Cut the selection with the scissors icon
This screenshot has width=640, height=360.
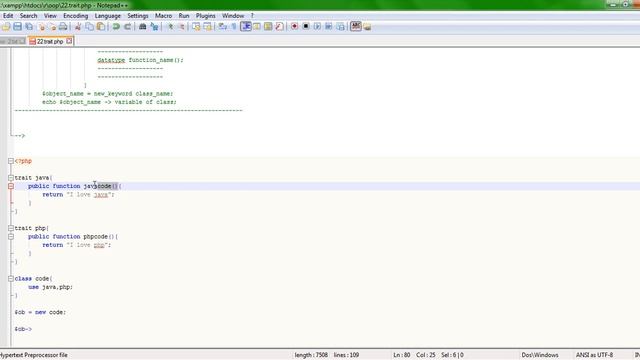tap(78, 27)
